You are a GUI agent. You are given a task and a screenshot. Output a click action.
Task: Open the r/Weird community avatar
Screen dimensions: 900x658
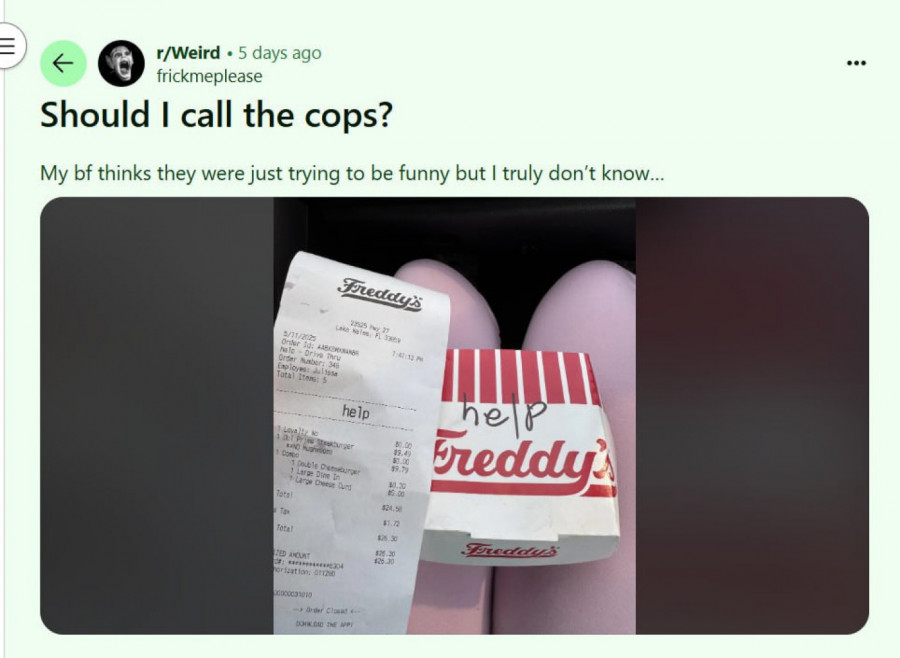pos(121,63)
